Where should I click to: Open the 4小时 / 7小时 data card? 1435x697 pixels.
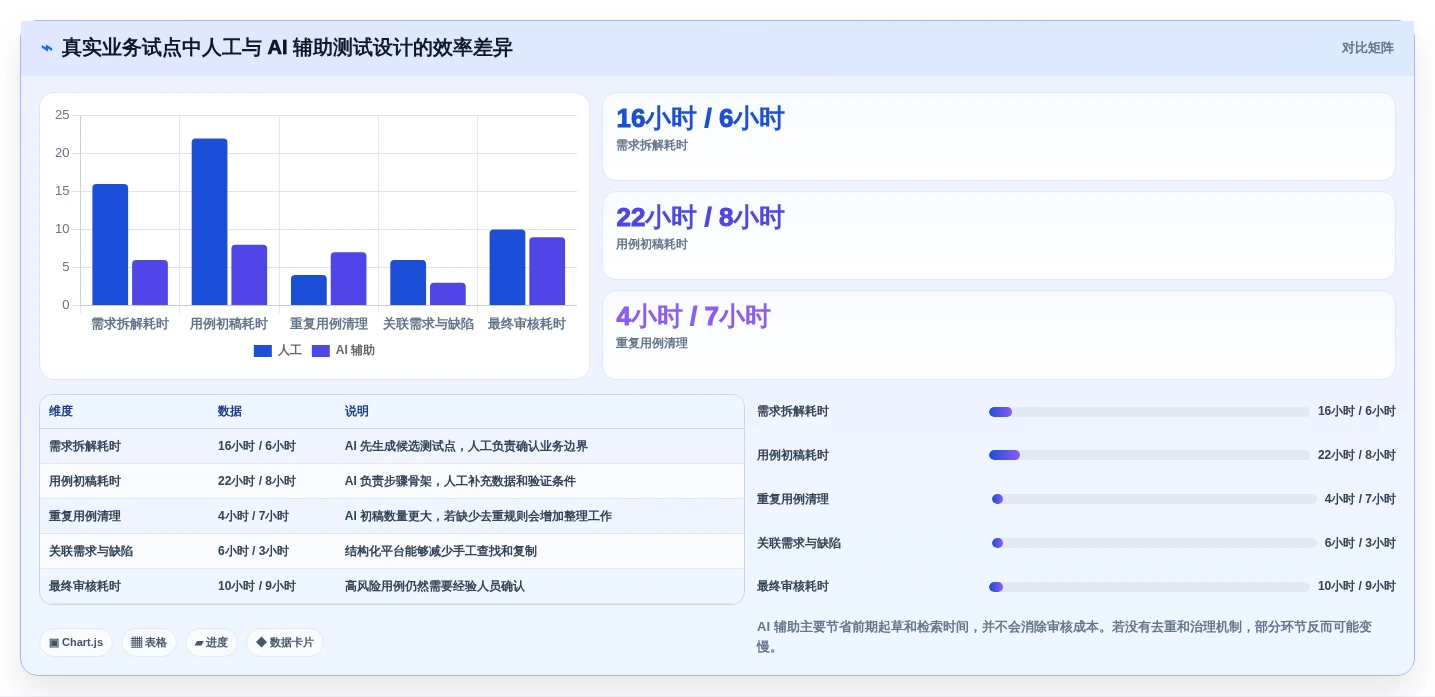[998, 335]
